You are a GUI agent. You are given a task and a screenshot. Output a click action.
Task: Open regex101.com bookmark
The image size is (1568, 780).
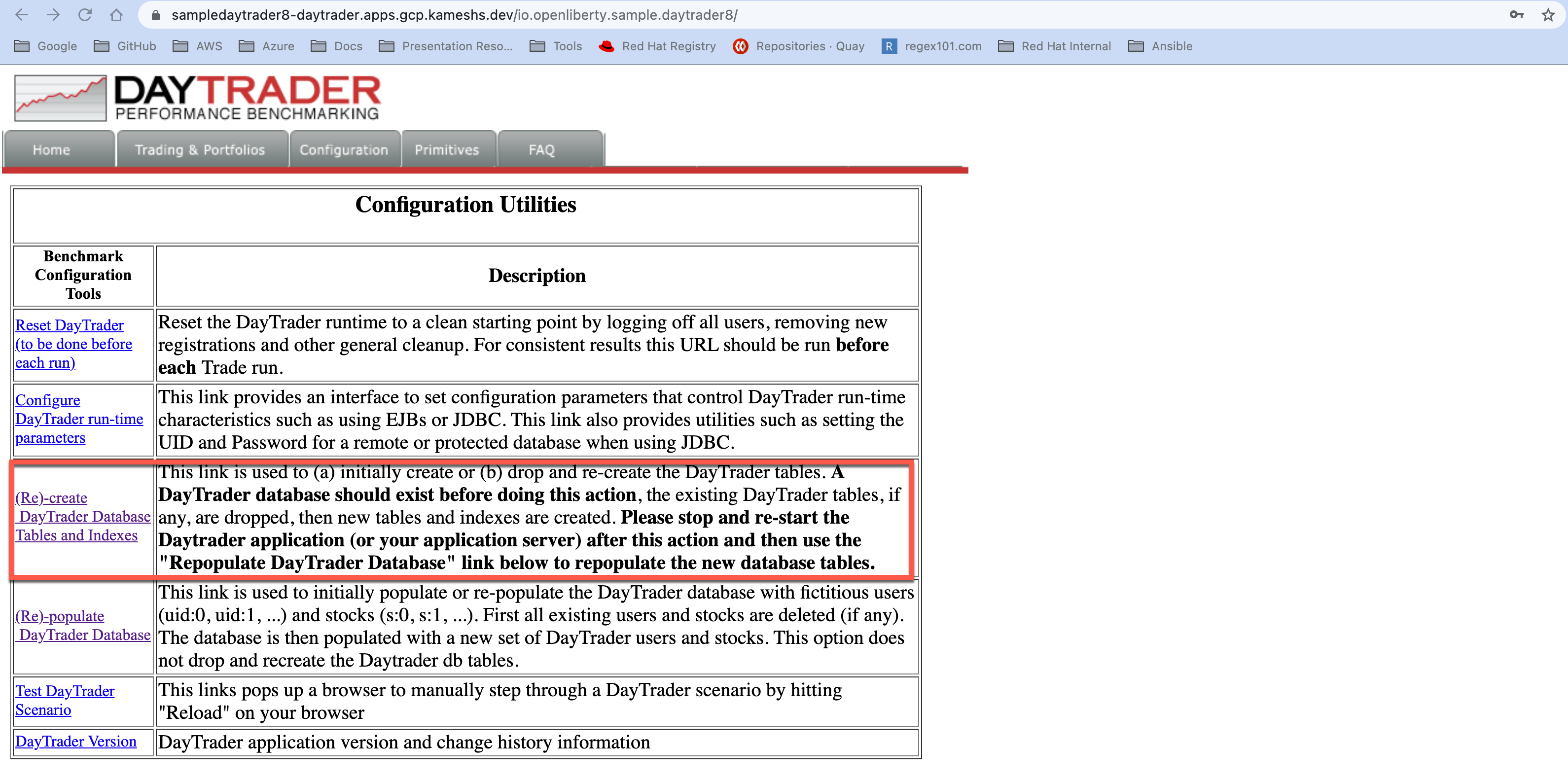(931, 46)
